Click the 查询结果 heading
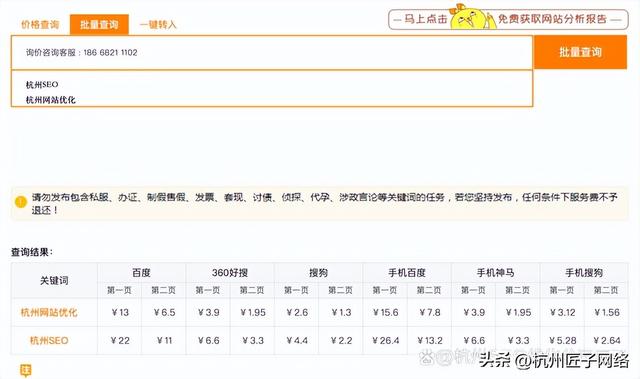Image resolution: width=640 pixels, height=379 pixels. tap(31, 252)
